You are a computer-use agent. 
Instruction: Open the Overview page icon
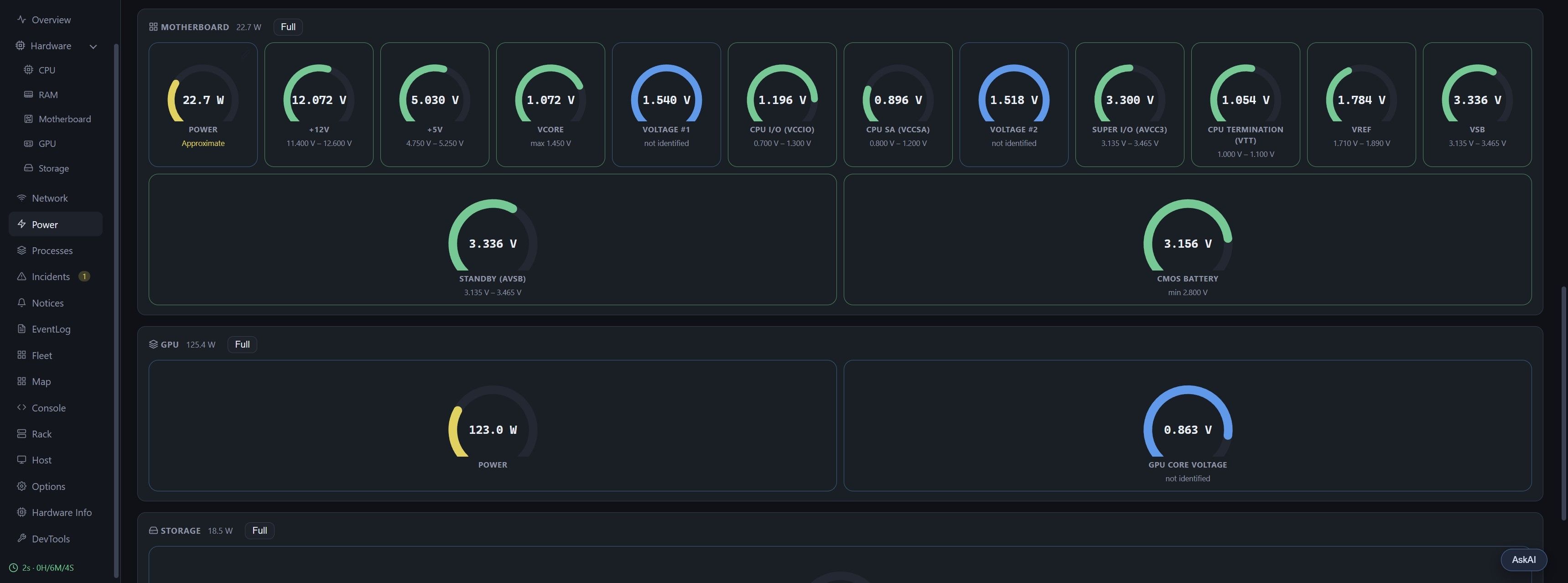pos(21,20)
